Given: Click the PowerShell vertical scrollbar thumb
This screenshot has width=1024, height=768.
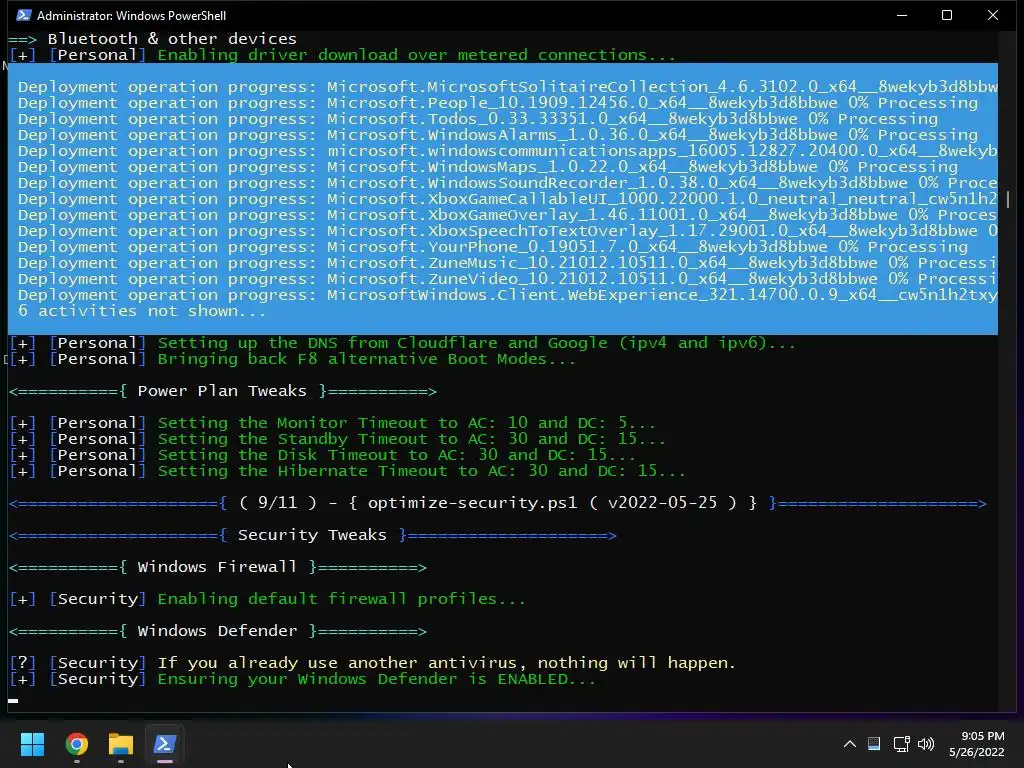Looking at the screenshot, I should (1008, 200).
